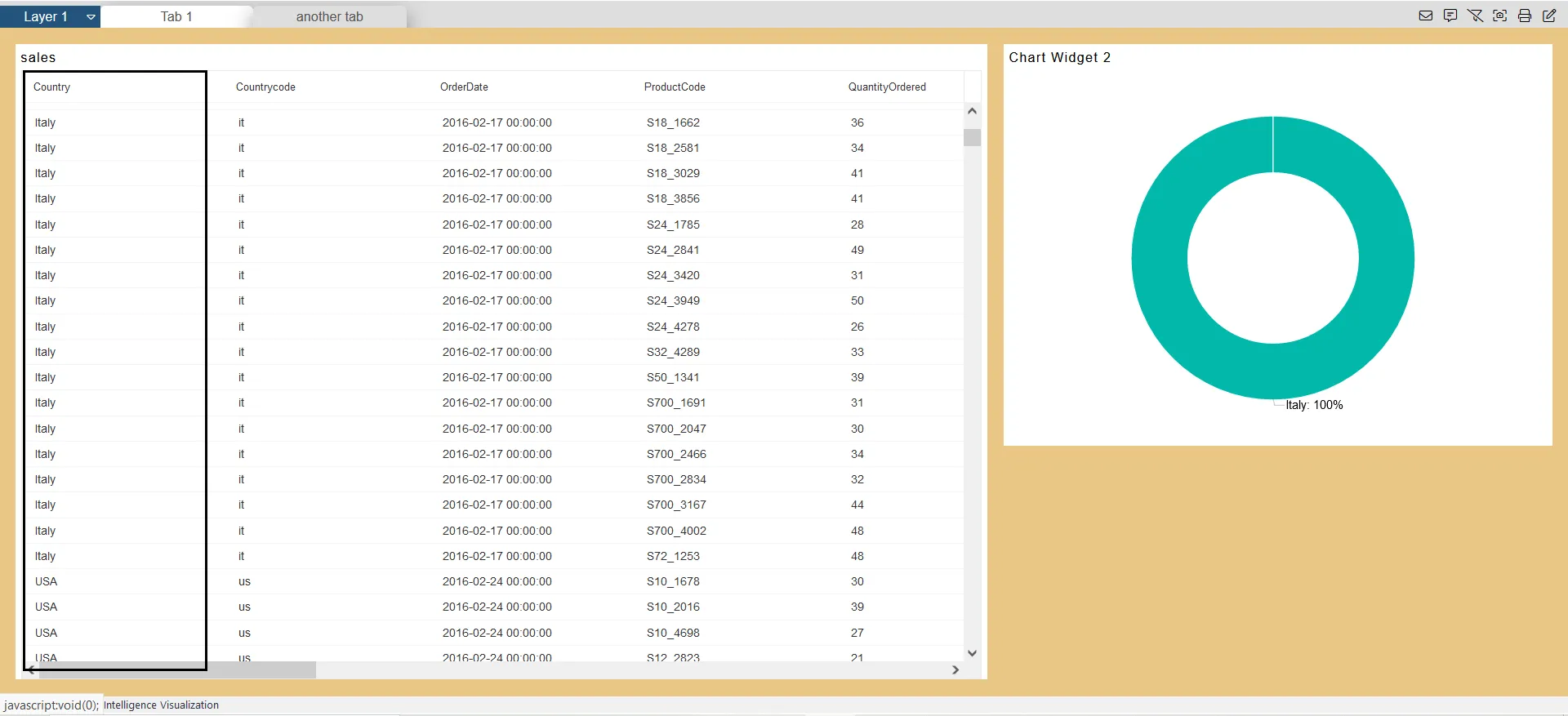Screen dimensions: 1568x716
Task: Select the OrderDate column header
Action: 464,87
